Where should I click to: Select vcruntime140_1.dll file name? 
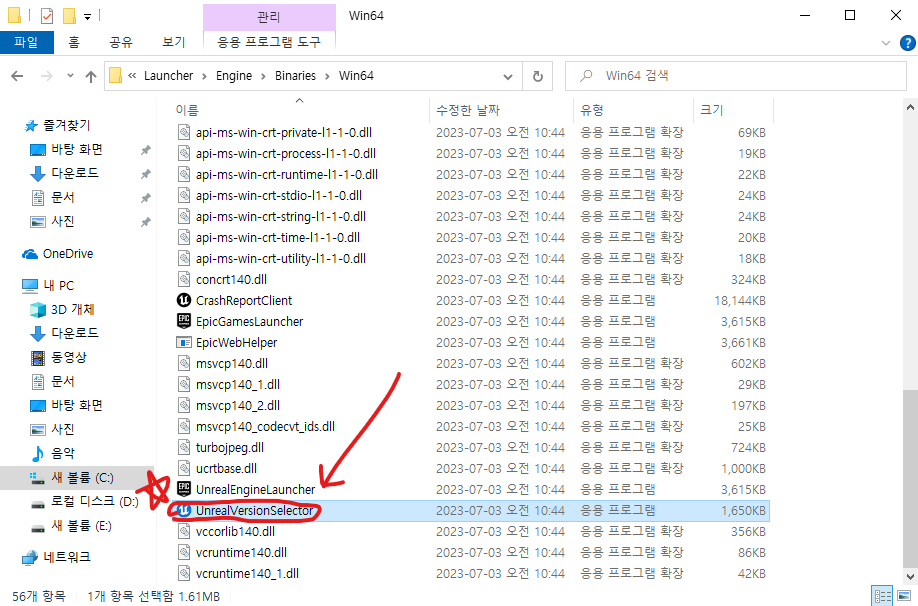247,574
